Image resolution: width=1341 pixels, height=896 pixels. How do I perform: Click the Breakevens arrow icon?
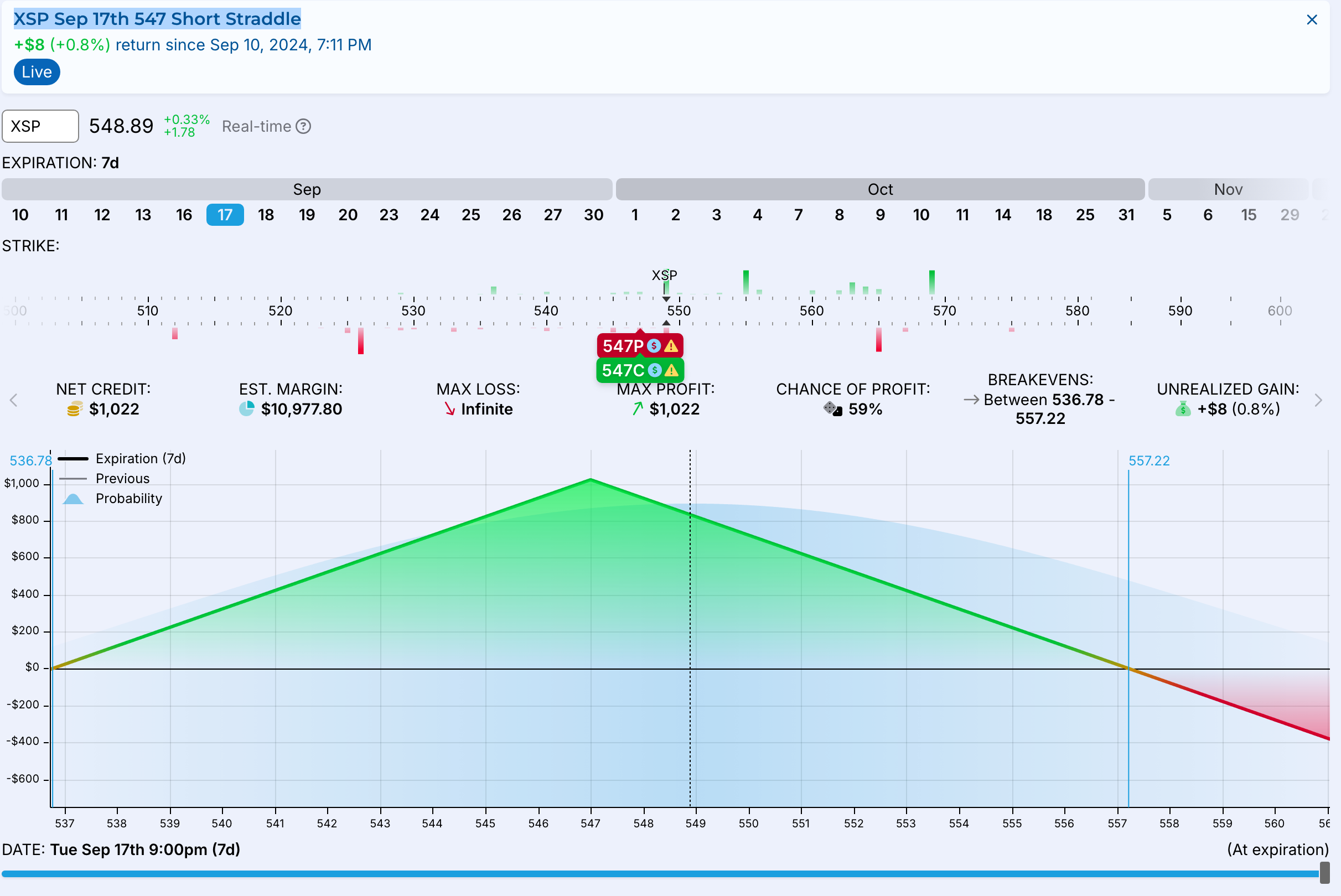[971, 400]
